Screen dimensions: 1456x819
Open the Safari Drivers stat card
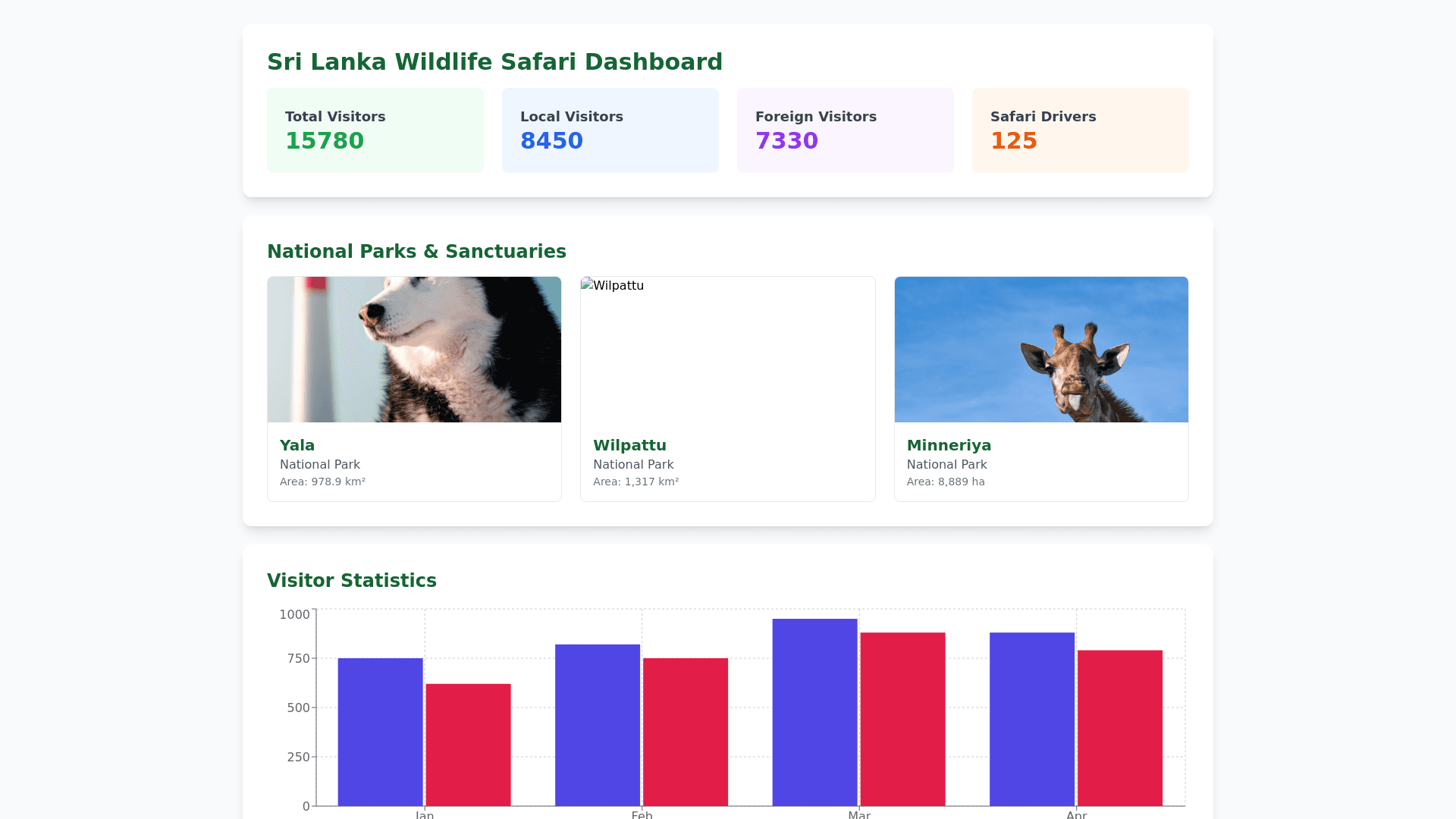1080,130
